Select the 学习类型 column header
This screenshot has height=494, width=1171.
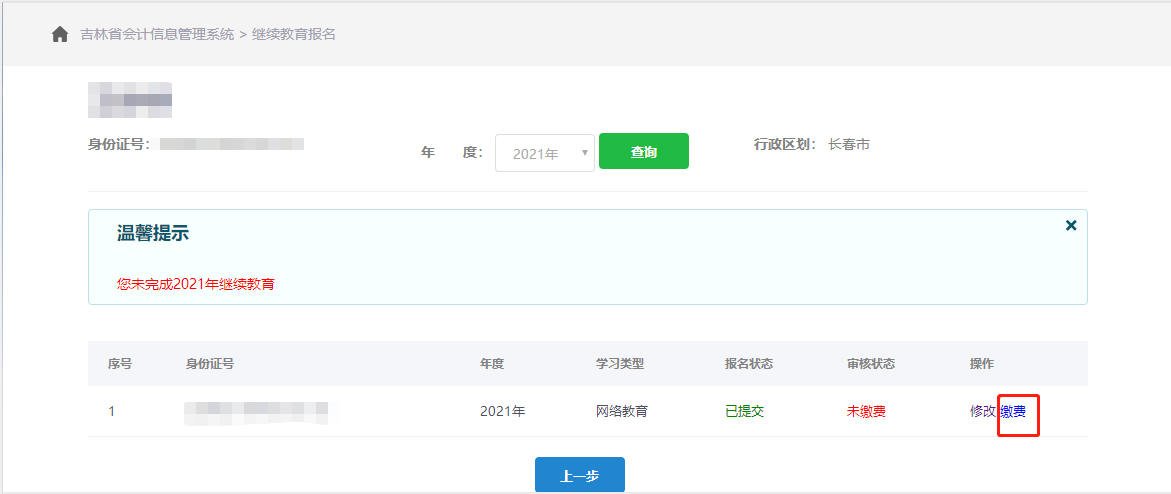620,364
